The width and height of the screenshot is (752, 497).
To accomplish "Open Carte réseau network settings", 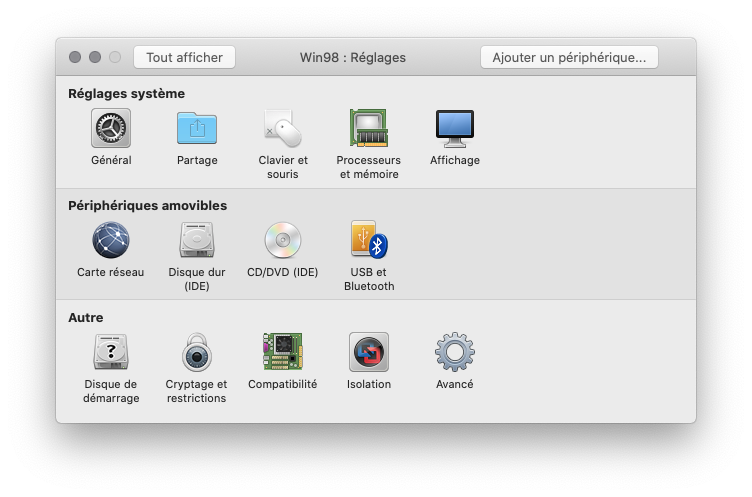I will pos(111,240).
